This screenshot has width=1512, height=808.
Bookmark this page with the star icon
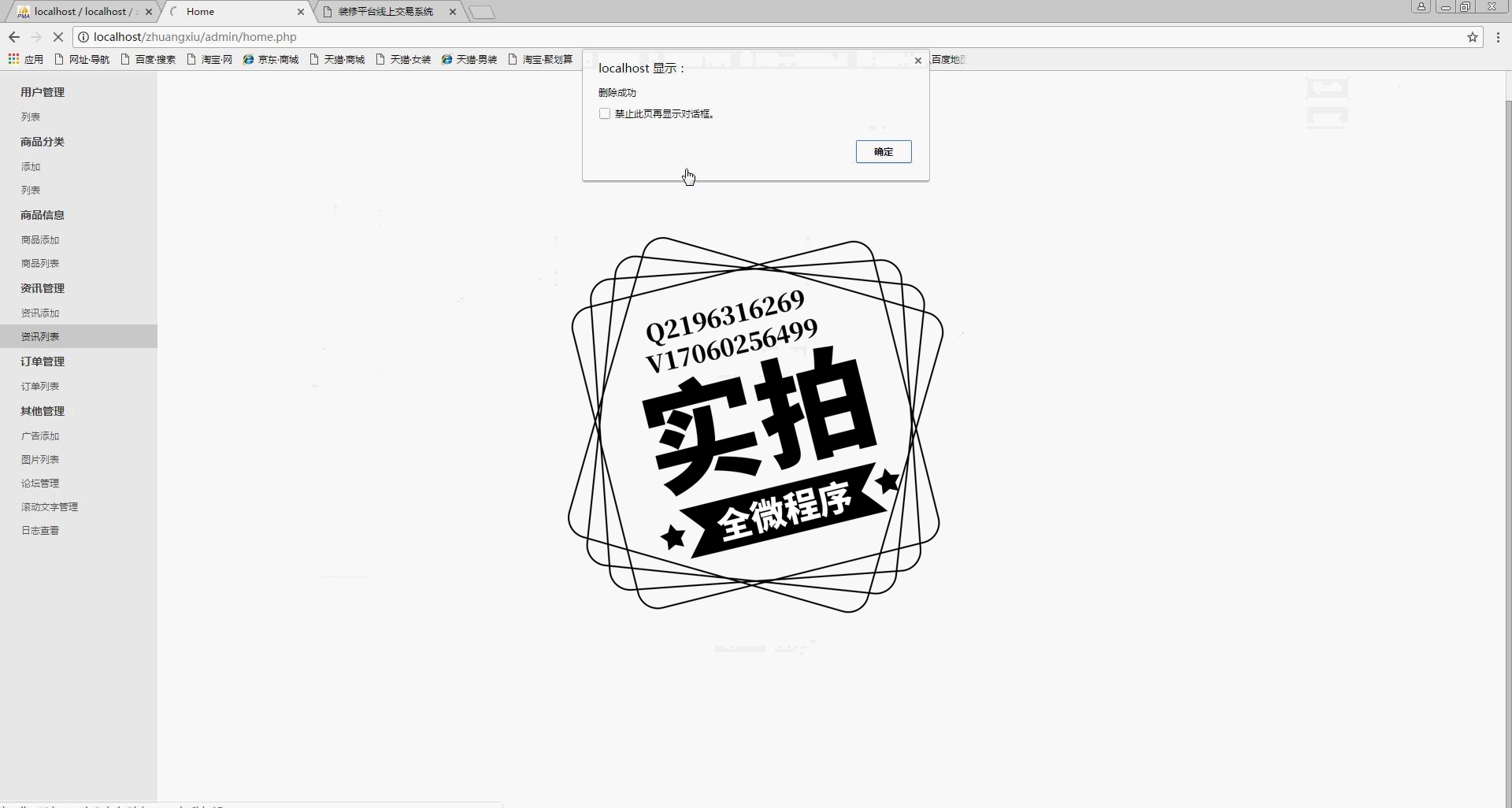pyautogui.click(x=1472, y=37)
